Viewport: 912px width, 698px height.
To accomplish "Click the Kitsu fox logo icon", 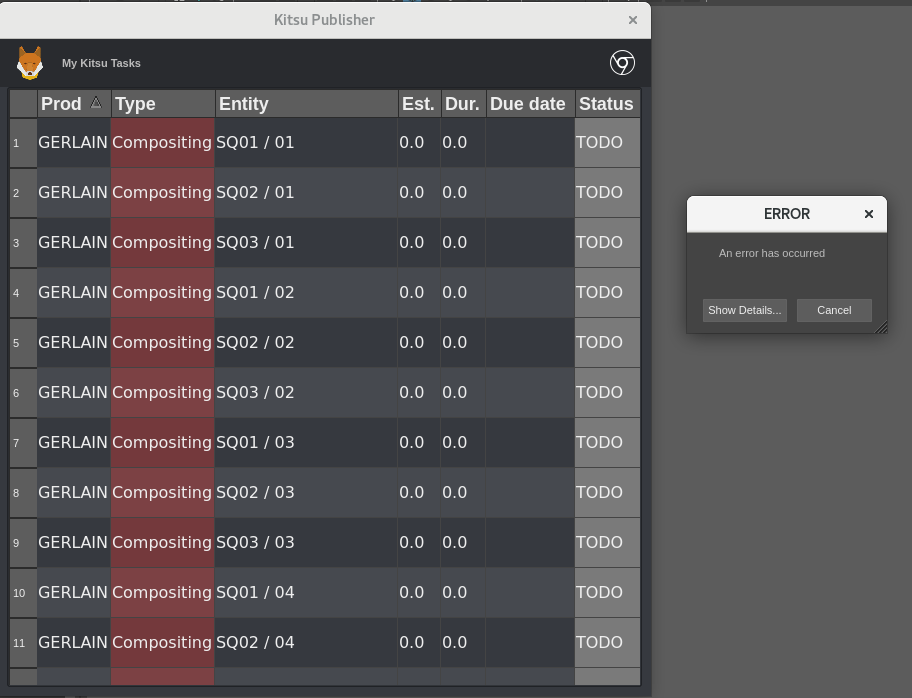I will [30, 62].
